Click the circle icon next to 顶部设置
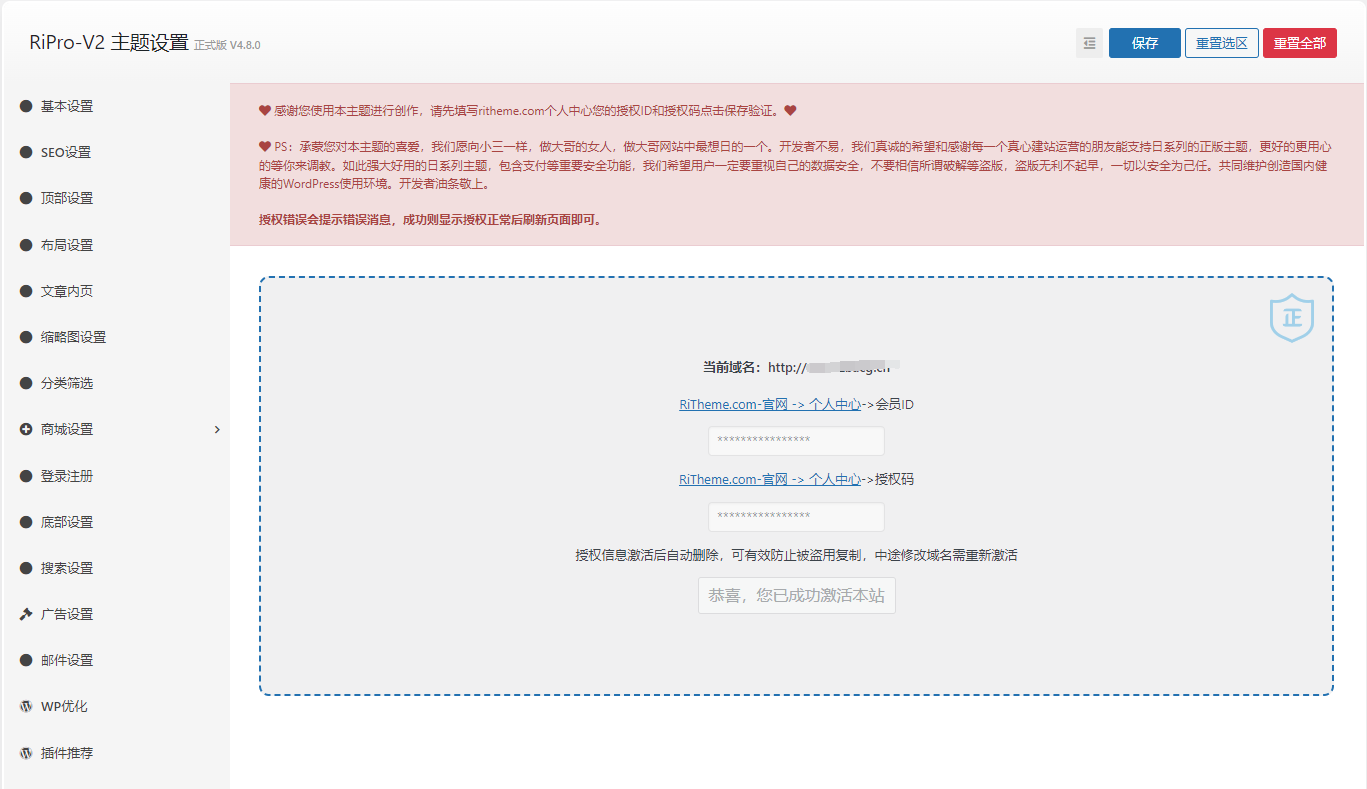 [26, 198]
